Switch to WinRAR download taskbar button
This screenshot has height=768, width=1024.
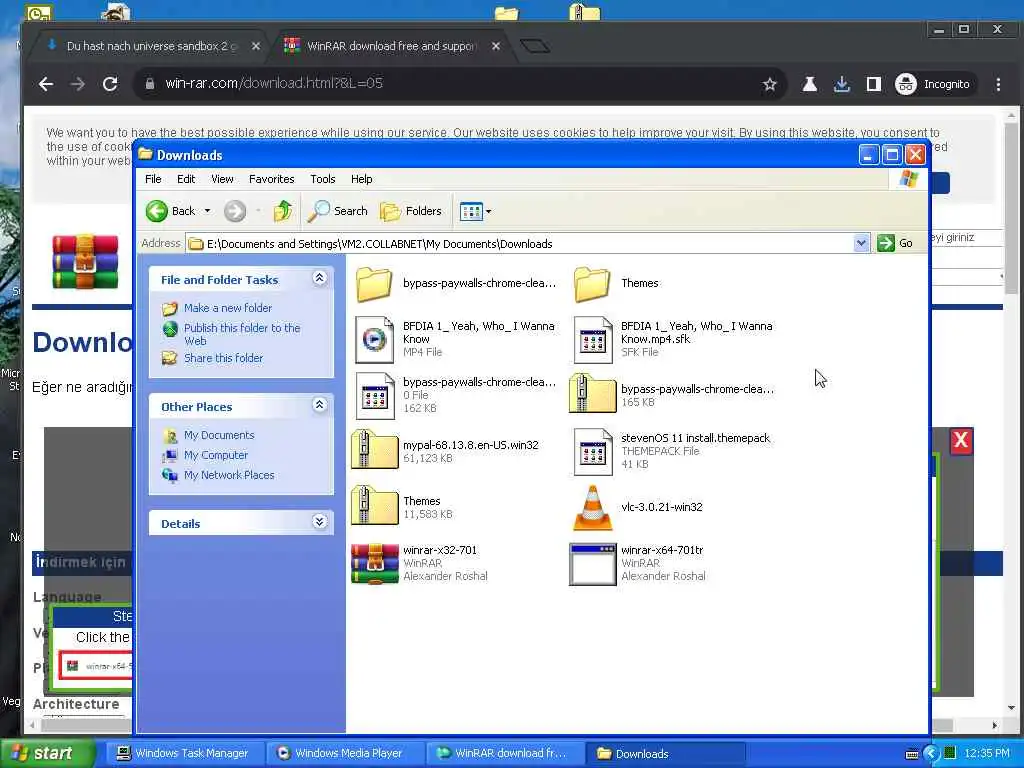click(506, 753)
